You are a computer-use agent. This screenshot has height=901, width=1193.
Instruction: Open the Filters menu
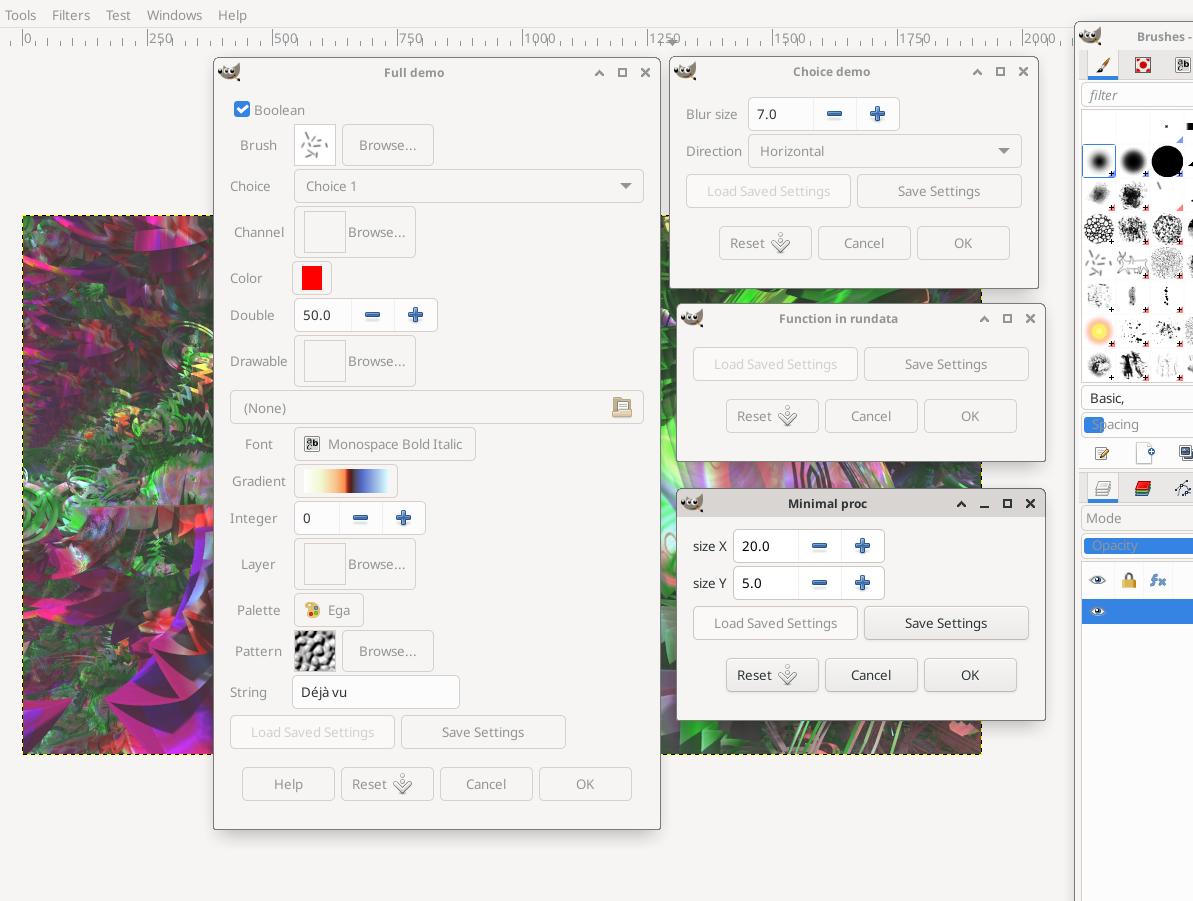(x=71, y=15)
